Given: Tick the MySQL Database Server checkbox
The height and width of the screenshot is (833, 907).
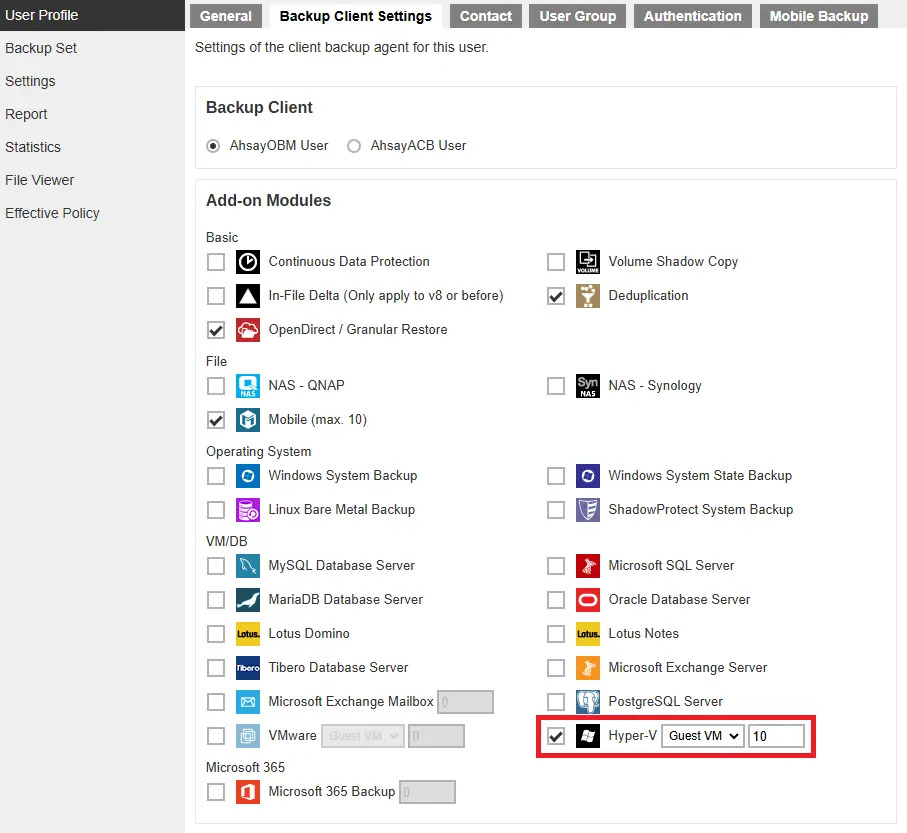Looking at the screenshot, I should coord(216,566).
